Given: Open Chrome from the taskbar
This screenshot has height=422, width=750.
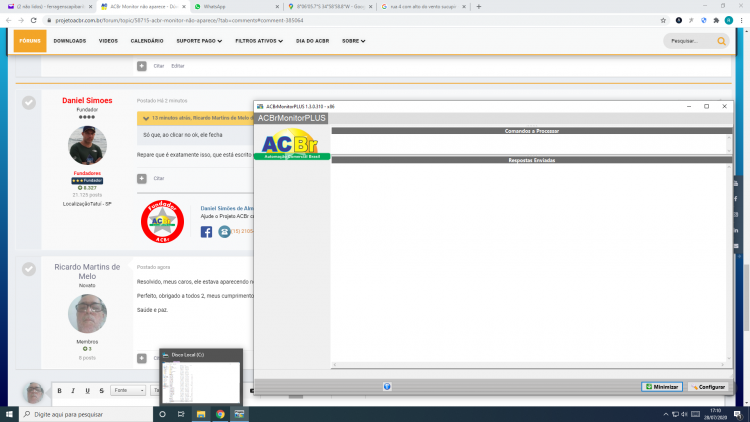Looking at the screenshot, I should point(220,414).
